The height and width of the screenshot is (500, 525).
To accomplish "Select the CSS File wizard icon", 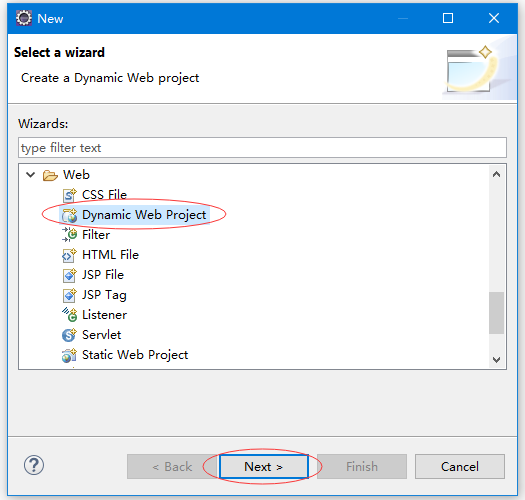I will (x=69, y=195).
